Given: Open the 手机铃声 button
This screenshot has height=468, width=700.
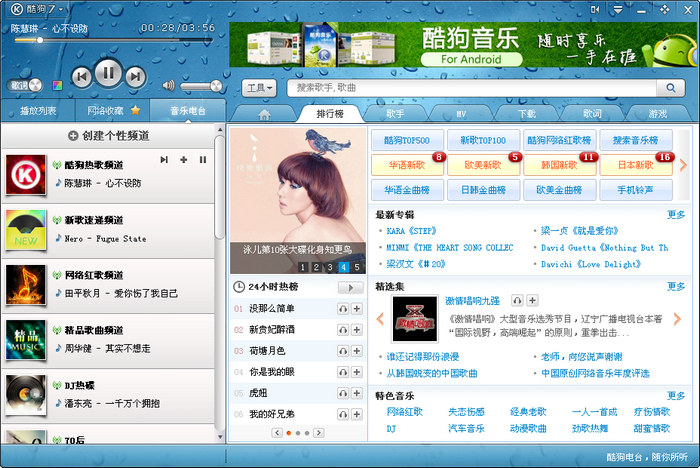Looking at the screenshot, I should coord(636,190).
